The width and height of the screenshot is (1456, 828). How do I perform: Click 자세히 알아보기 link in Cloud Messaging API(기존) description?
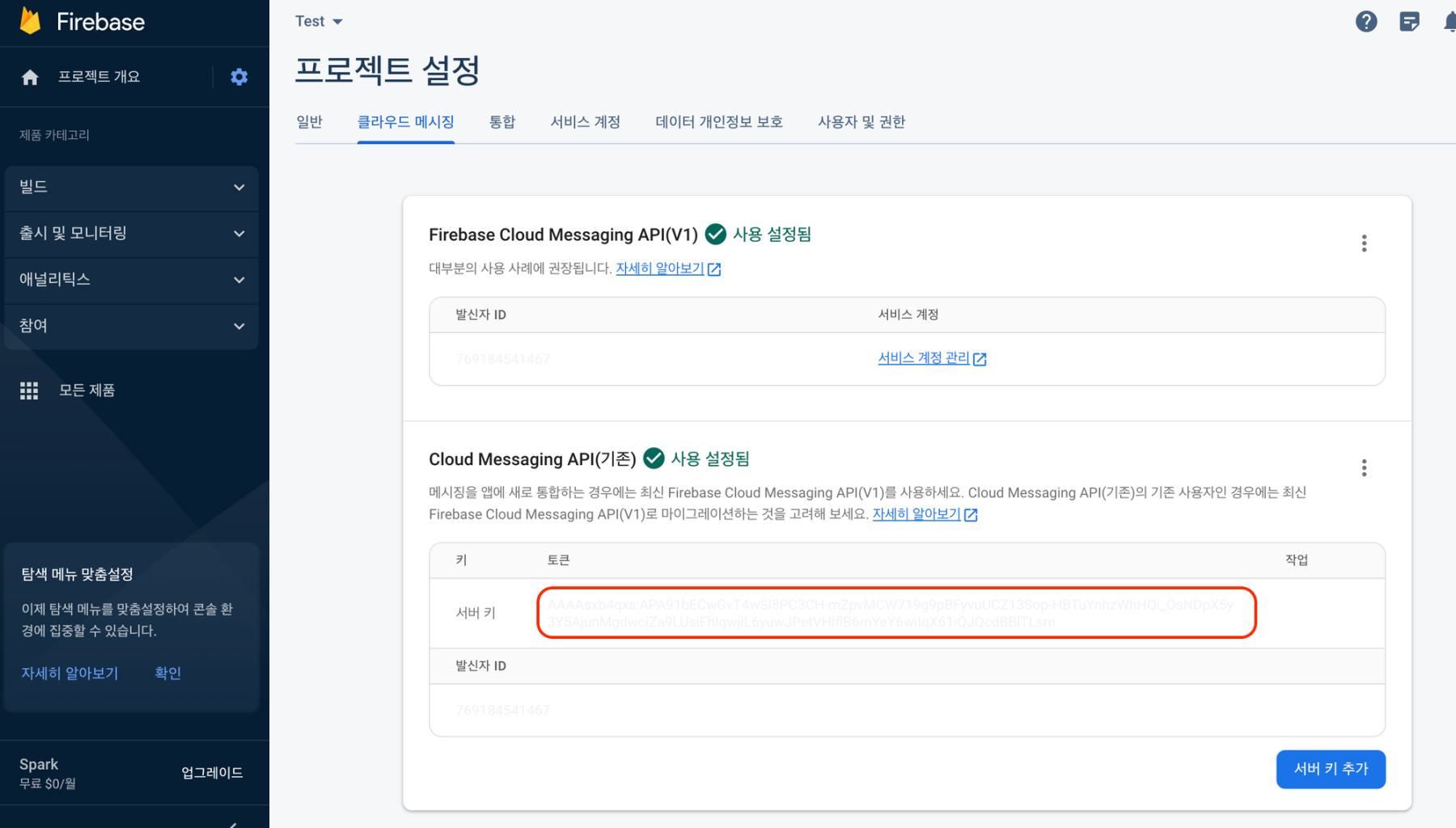coord(916,514)
